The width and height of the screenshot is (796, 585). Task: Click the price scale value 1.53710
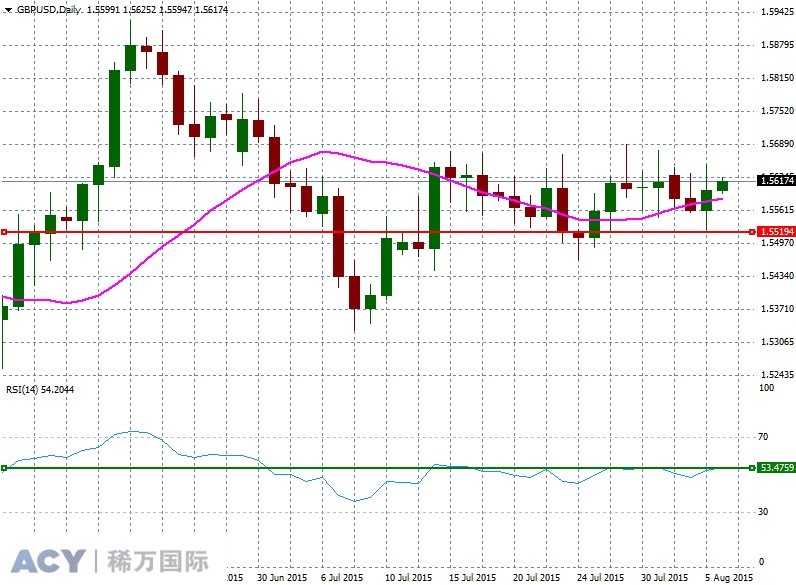777,309
